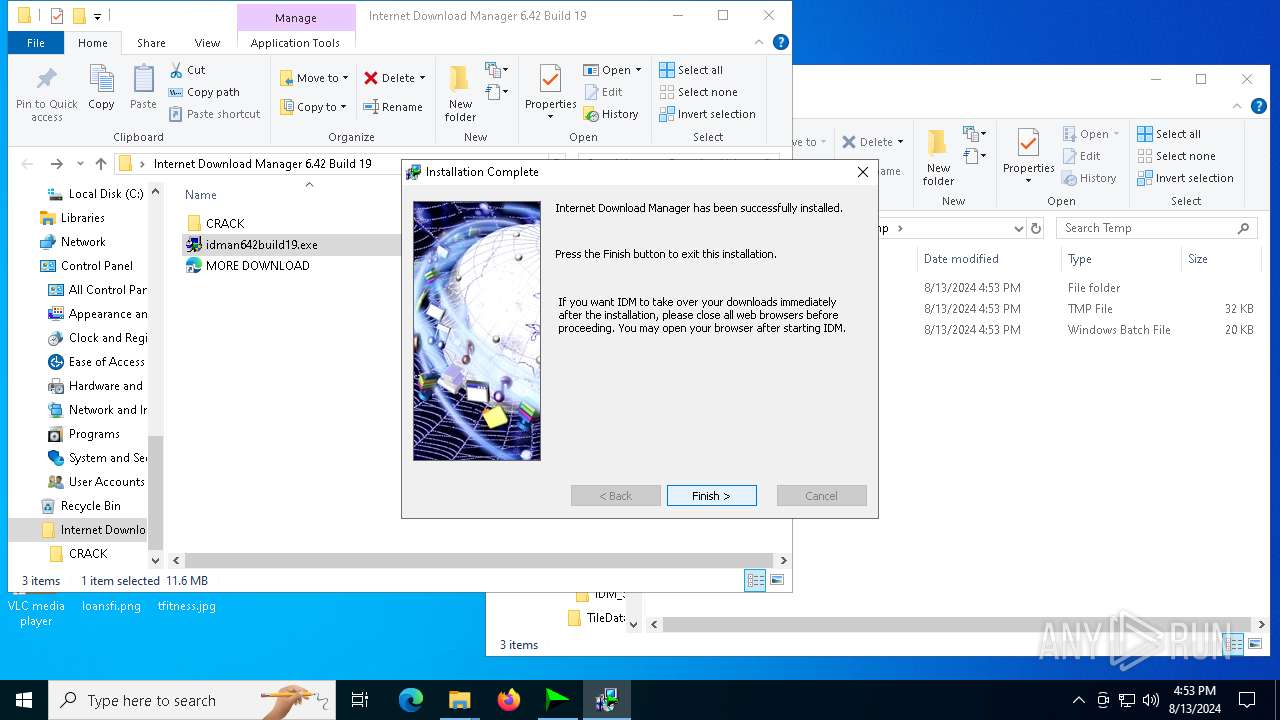Image resolution: width=1280 pixels, height=720 pixels.
Task: Select the Manage contextual tab
Action: click(x=296, y=18)
